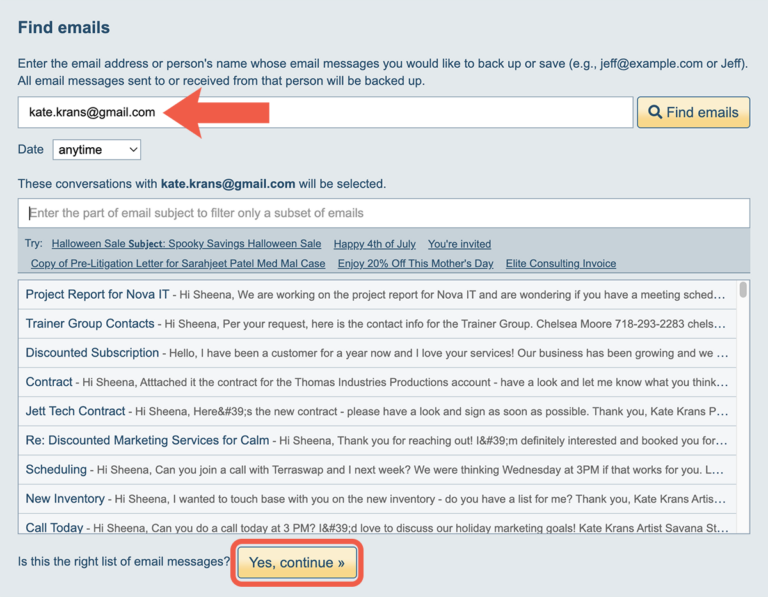Select Re: Discounted Marketing Services for Calm
This screenshot has height=597, width=768.
[377, 440]
